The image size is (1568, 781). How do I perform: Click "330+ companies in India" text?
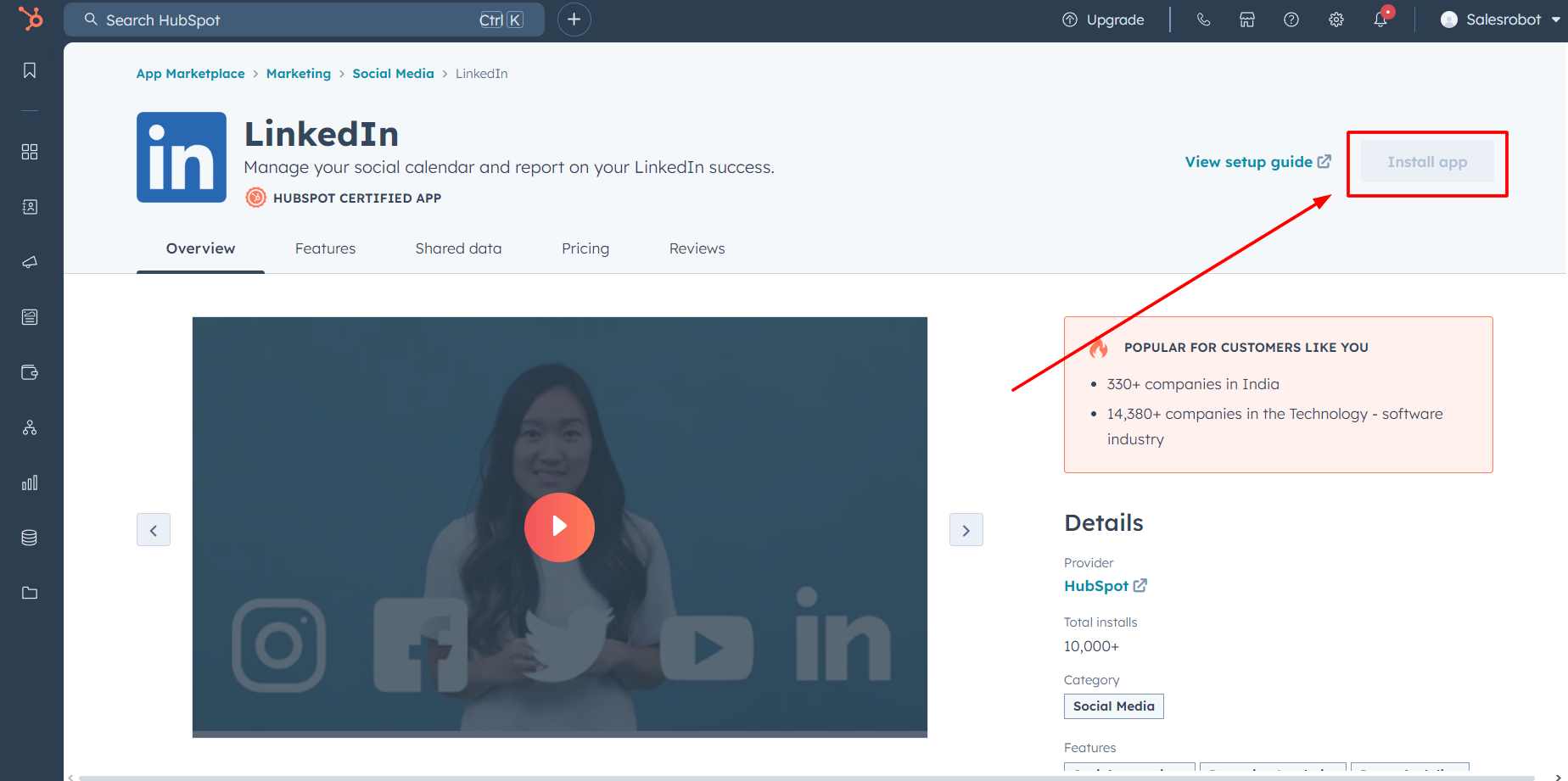pyautogui.click(x=1193, y=384)
